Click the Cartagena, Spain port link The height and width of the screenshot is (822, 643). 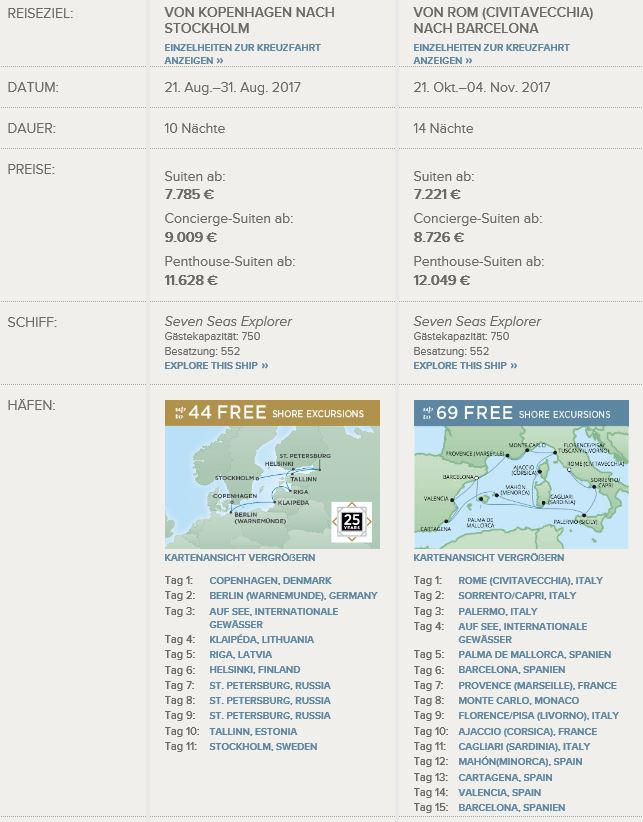(505, 777)
